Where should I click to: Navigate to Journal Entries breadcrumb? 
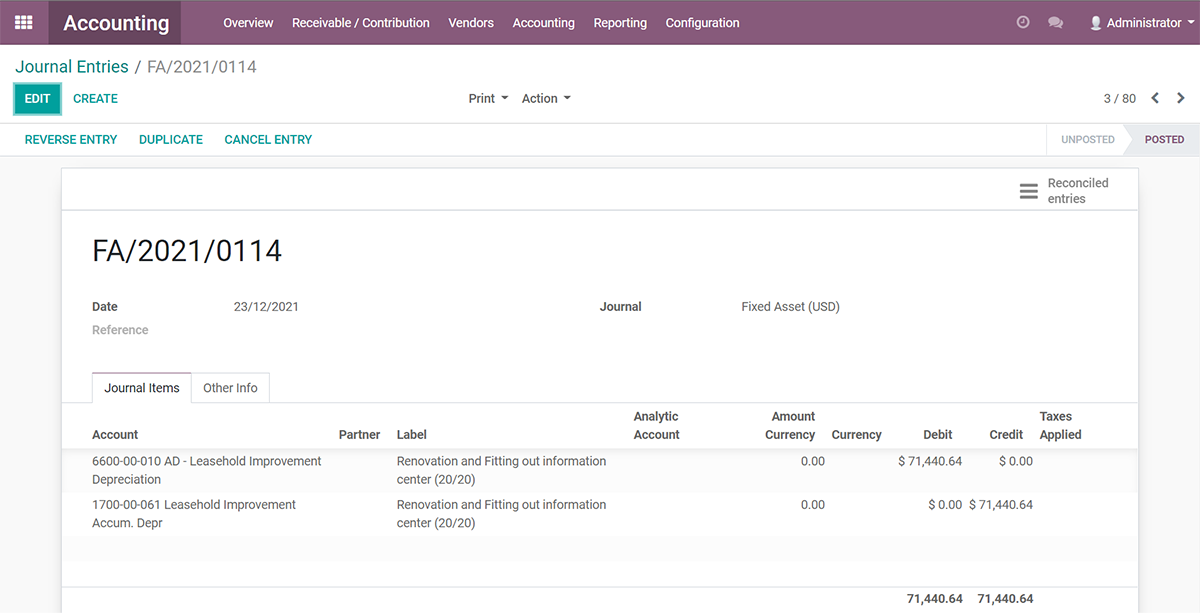coord(72,67)
